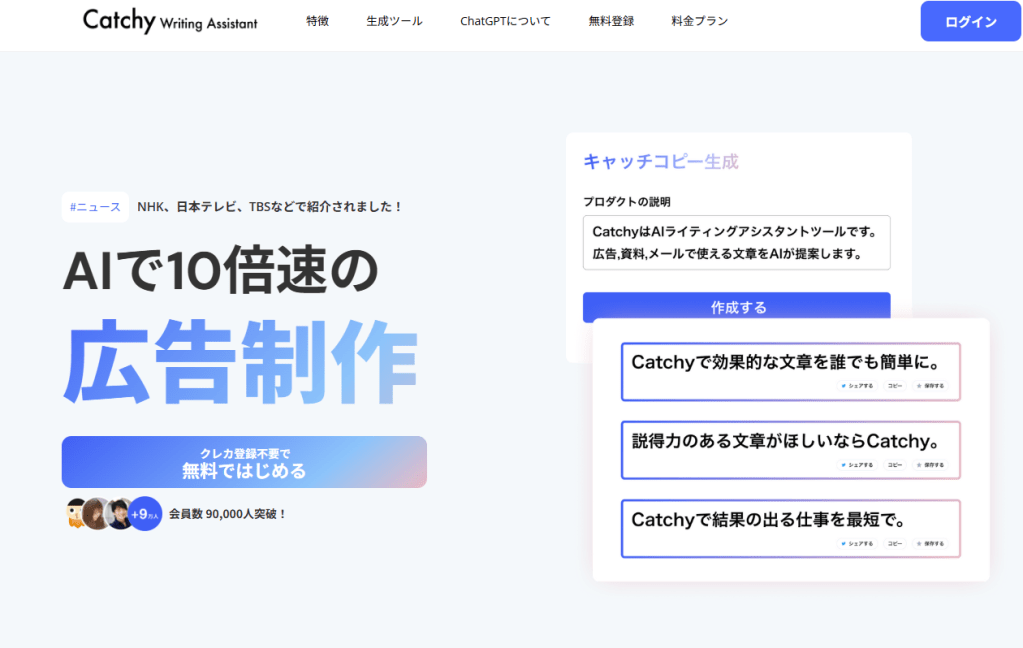This screenshot has height=648, width=1023.
Task: Click the Catchy Writing Assistant logo
Action: 170,21
